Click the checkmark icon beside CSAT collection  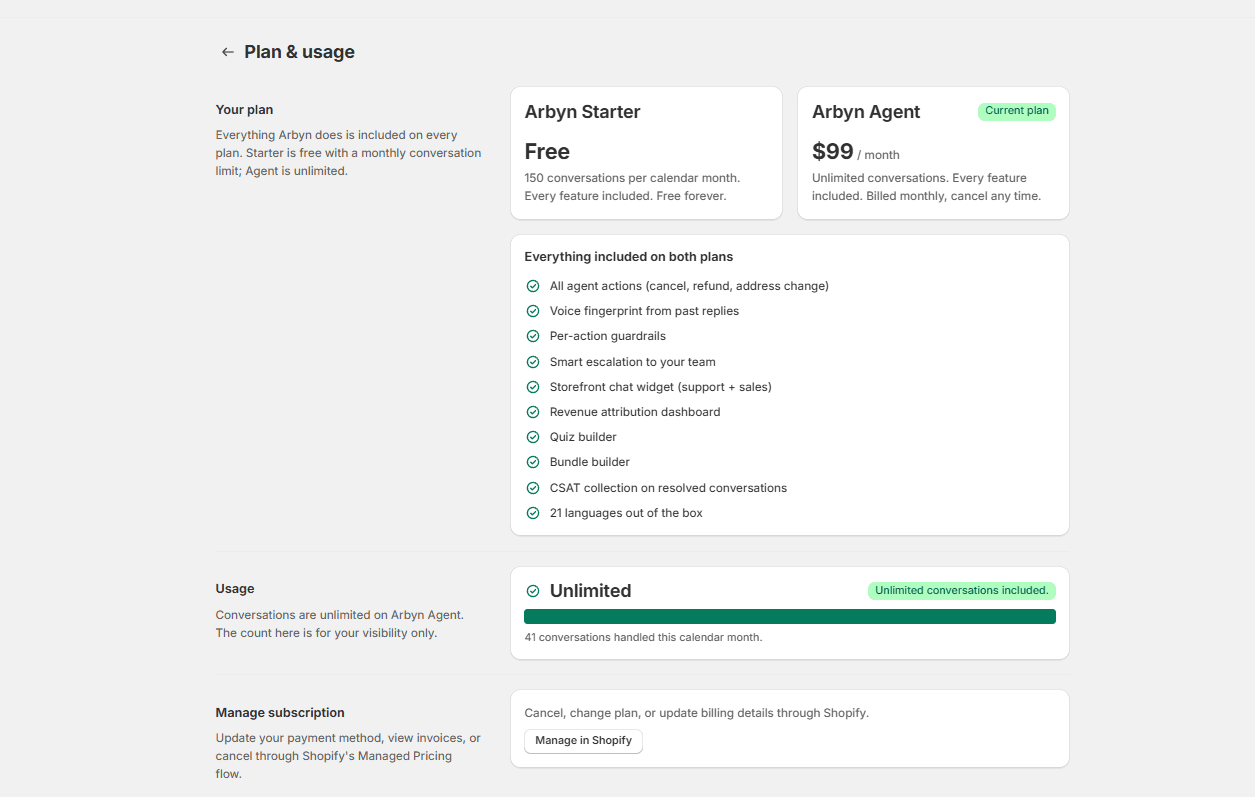[x=533, y=488]
